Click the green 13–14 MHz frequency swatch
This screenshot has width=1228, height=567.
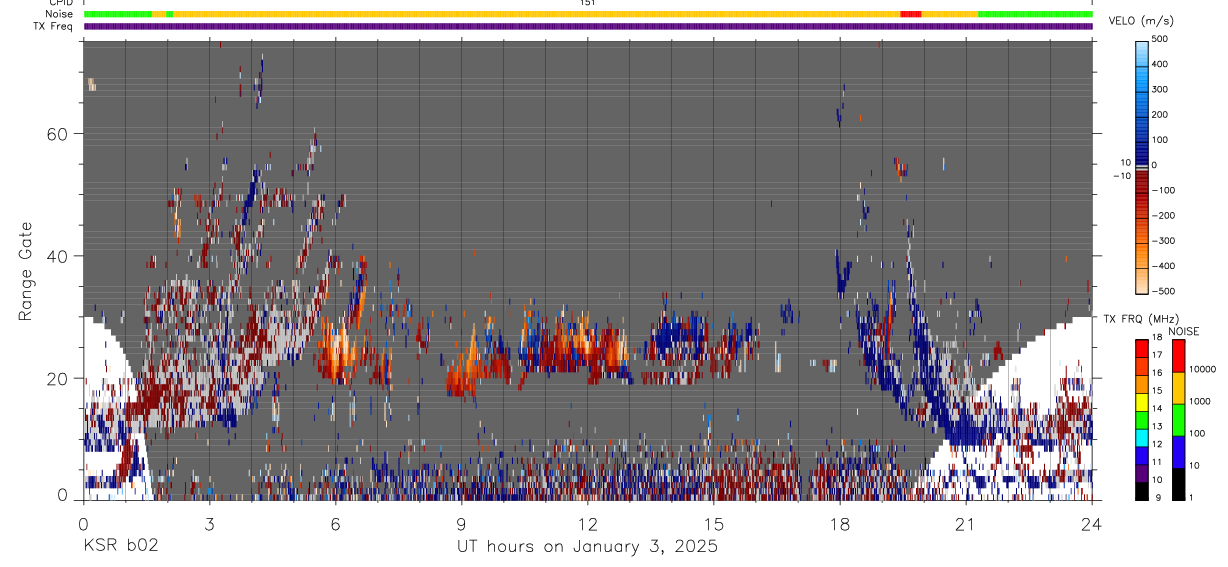pyautogui.click(x=1141, y=418)
